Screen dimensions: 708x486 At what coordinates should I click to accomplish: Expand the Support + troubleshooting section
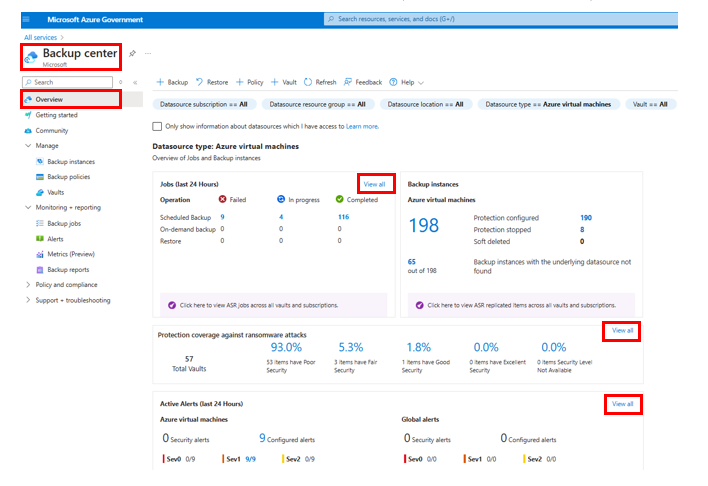(x=28, y=300)
